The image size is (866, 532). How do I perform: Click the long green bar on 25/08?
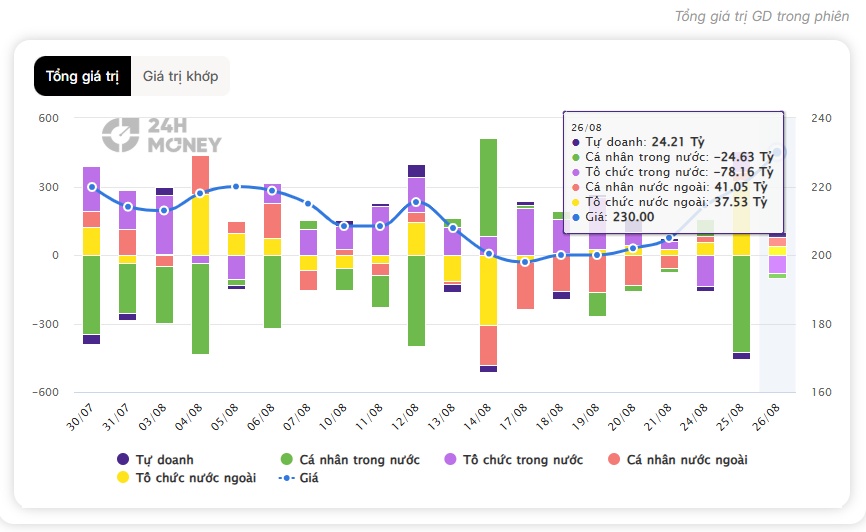741,304
